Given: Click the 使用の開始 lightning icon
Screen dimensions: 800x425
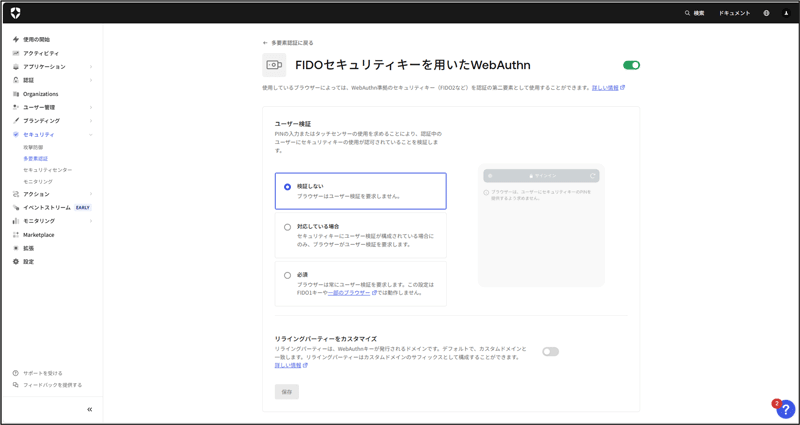Looking at the screenshot, I should (16, 39).
